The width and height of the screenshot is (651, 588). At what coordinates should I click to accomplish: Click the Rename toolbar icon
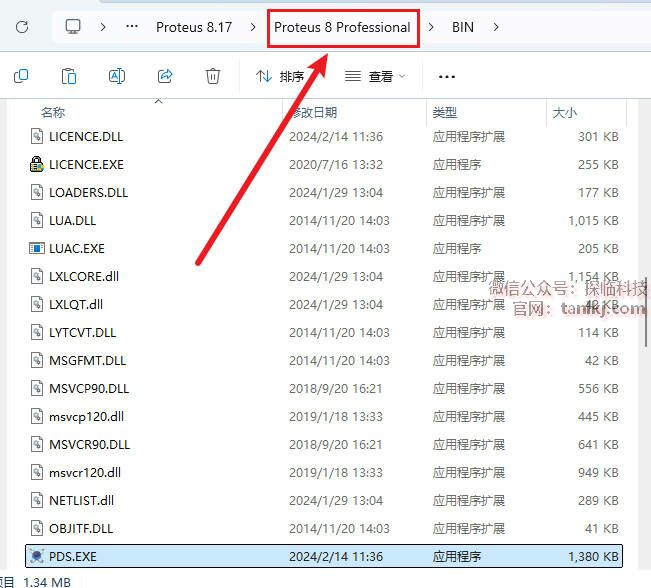[117, 76]
